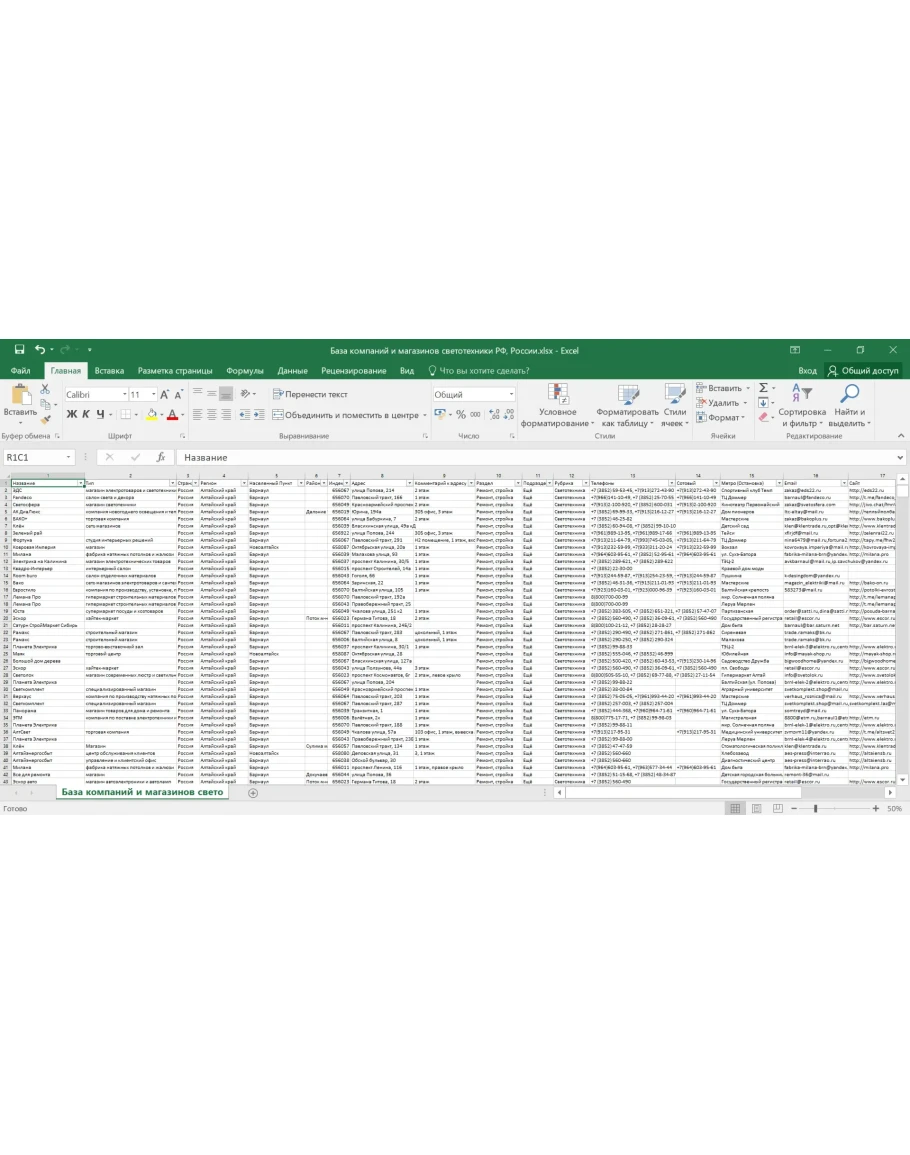Viewport: 910px width, 1155px height.
Task: Switch to the Данные tab
Action: pyautogui.click(x=293, y=371)
